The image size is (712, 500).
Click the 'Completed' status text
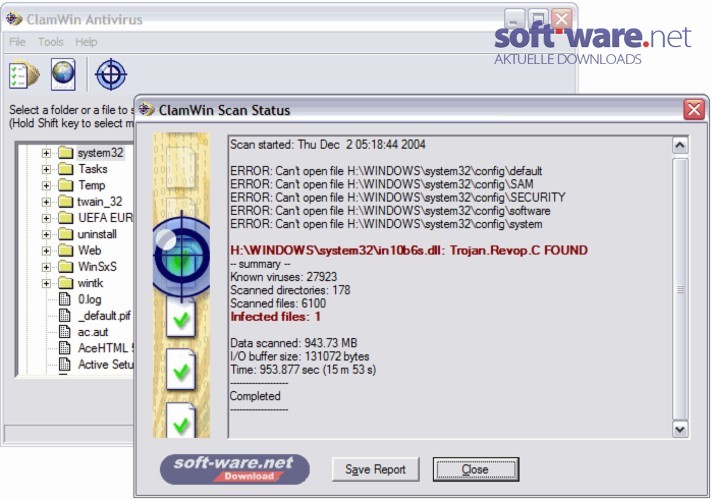pos(255,396)
